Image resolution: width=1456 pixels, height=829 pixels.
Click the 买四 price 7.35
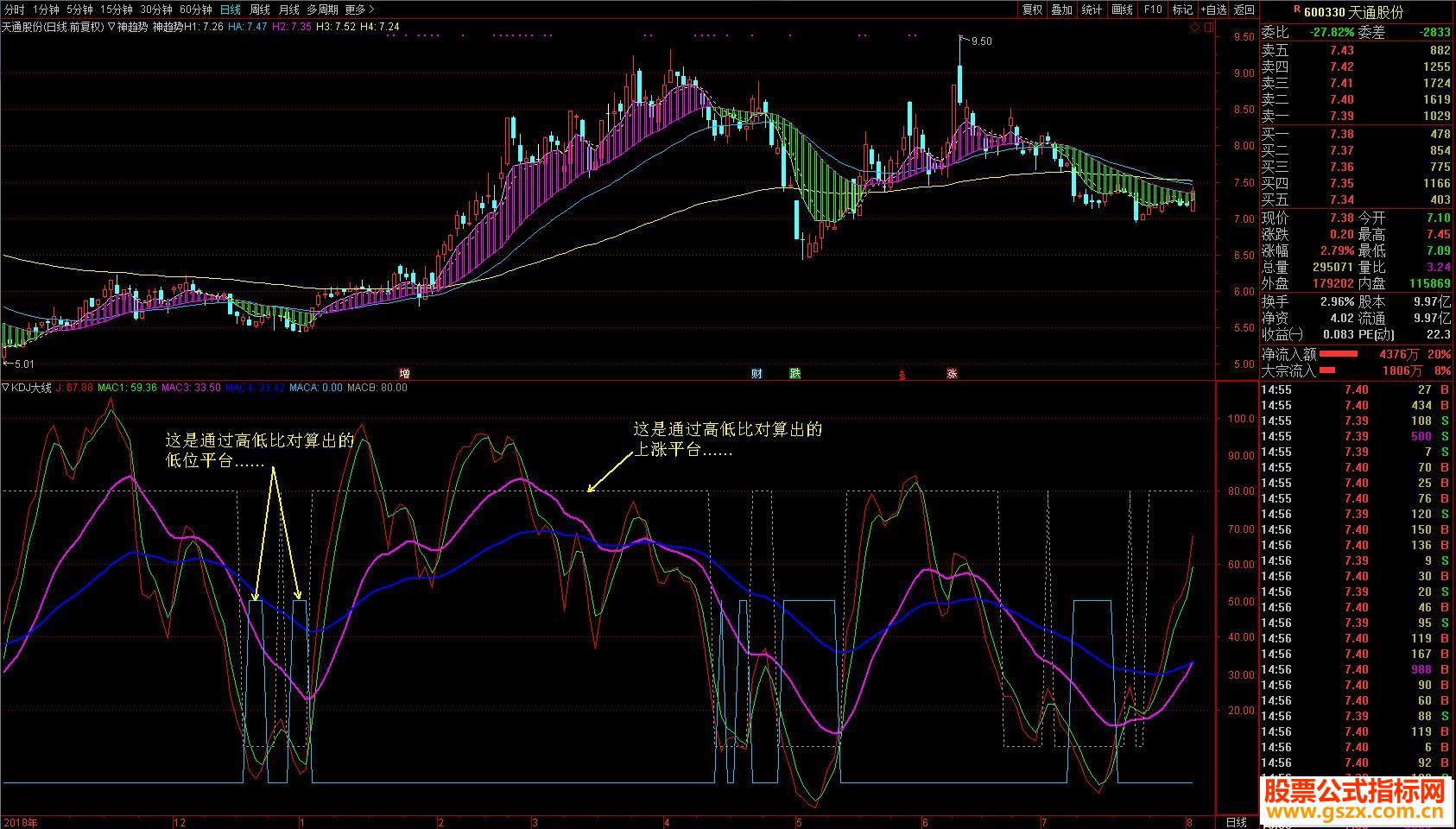coord(1342,183)
